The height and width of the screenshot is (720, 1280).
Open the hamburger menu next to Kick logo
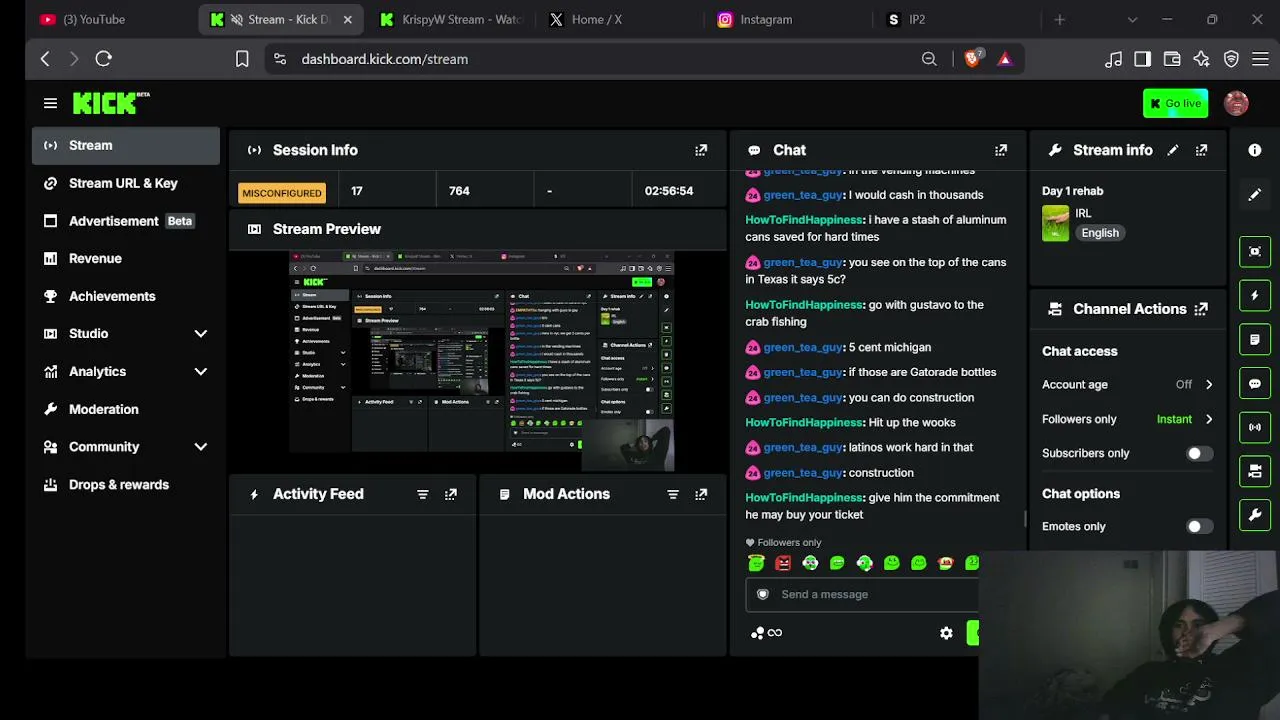click(x=50, y=103)
